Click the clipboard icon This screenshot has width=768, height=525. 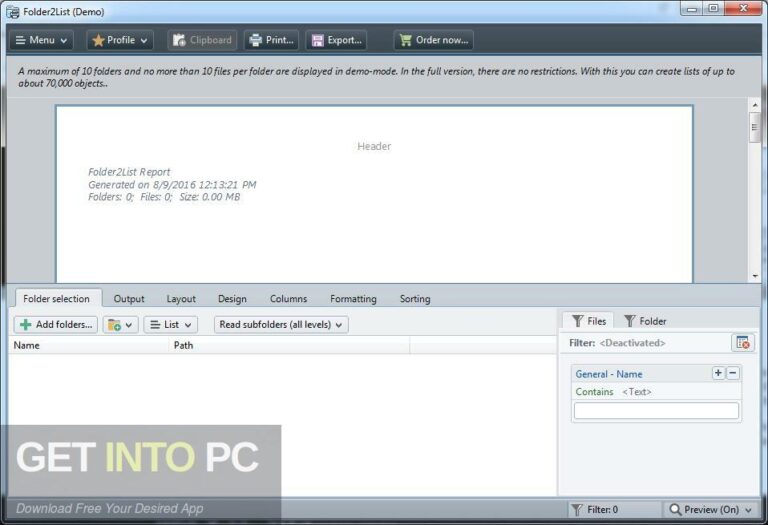point(179,40)
